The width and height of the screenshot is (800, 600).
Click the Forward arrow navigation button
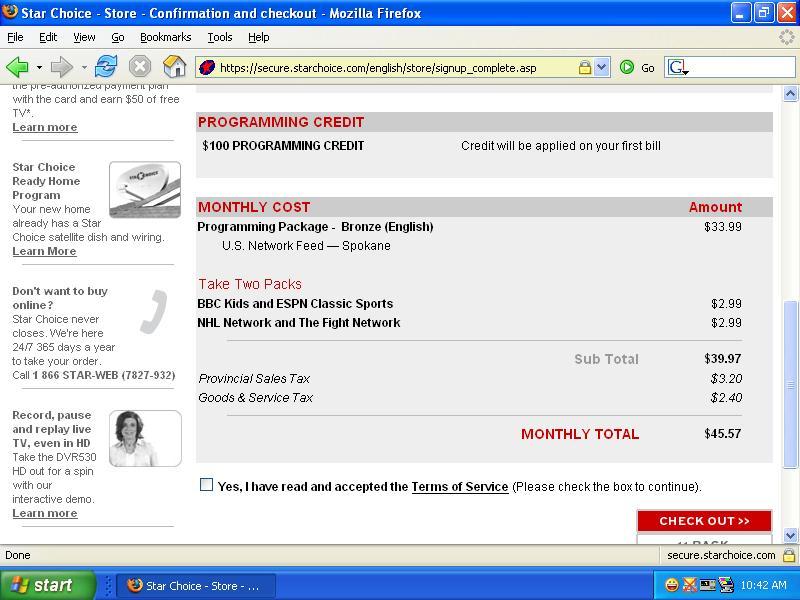click(x=62, y=67)
